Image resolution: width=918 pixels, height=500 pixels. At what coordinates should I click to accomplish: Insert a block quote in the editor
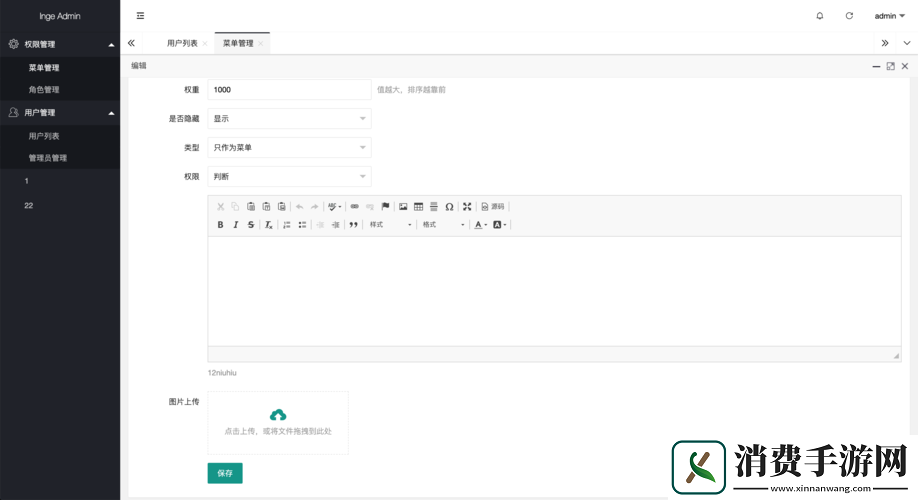pyautogui.click(x=353, y=225)
